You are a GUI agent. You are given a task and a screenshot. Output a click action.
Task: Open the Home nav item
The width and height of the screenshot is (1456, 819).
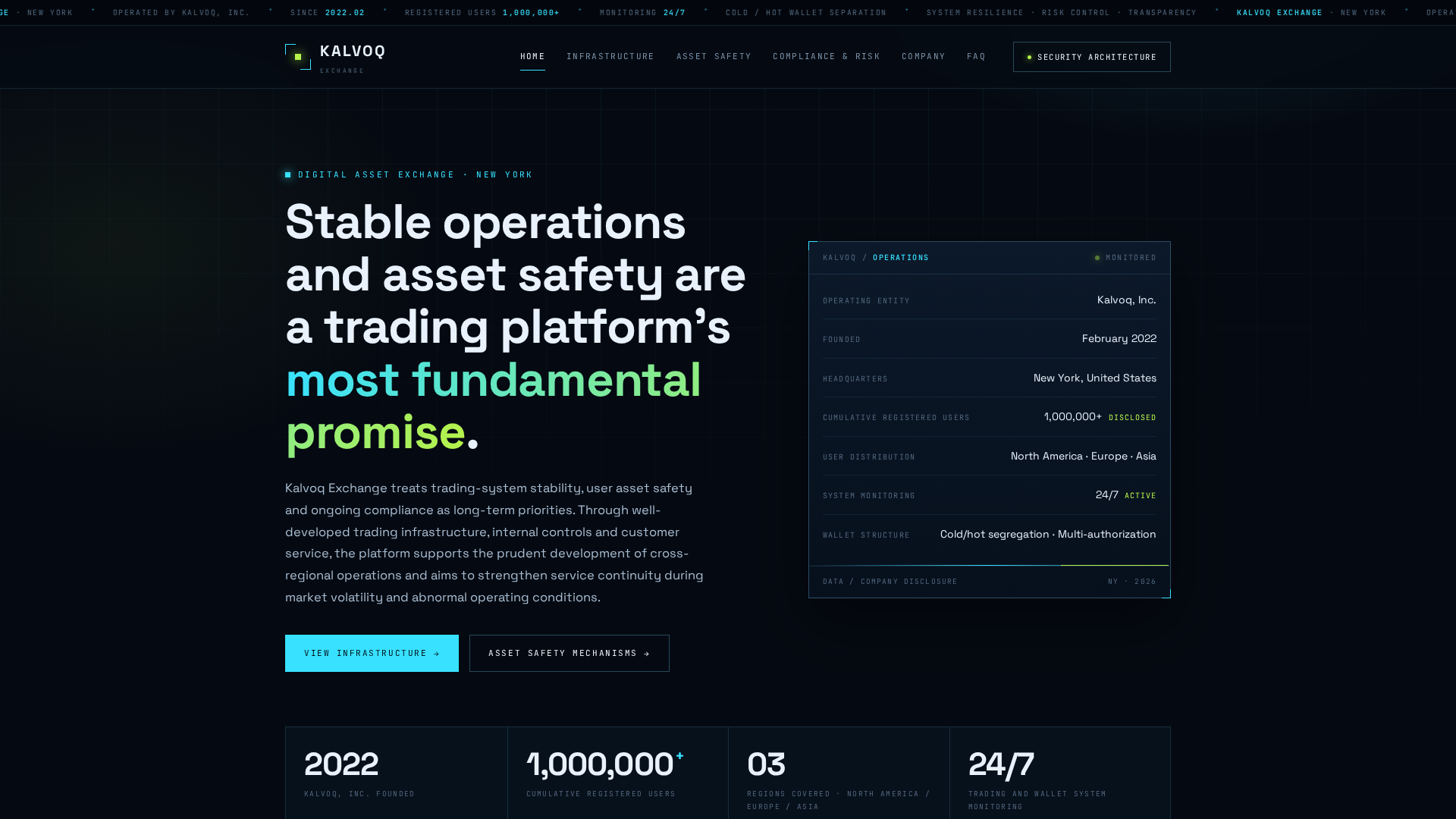[x=532, y=57]
